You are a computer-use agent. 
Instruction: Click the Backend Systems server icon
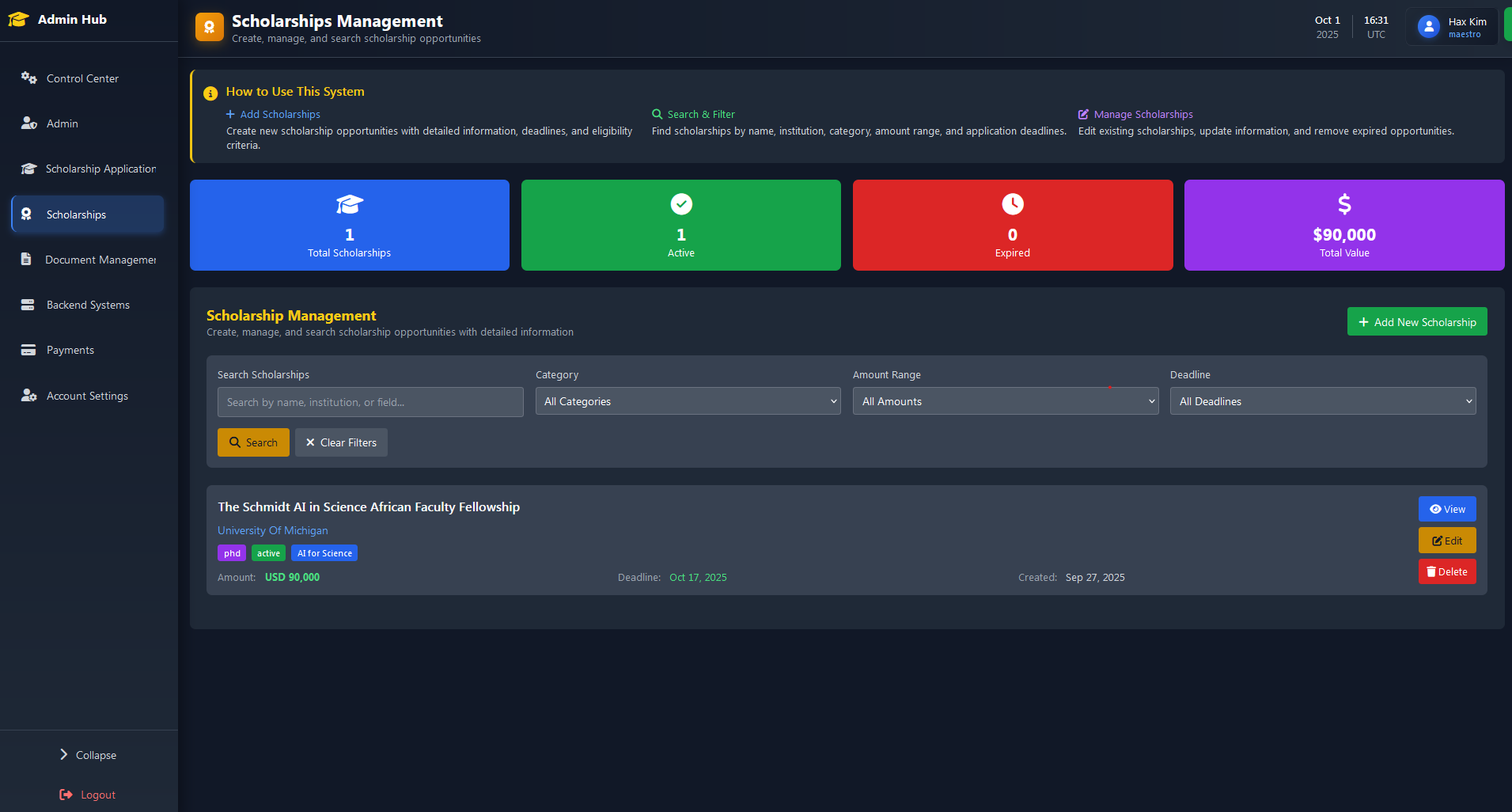click(28, 305)
